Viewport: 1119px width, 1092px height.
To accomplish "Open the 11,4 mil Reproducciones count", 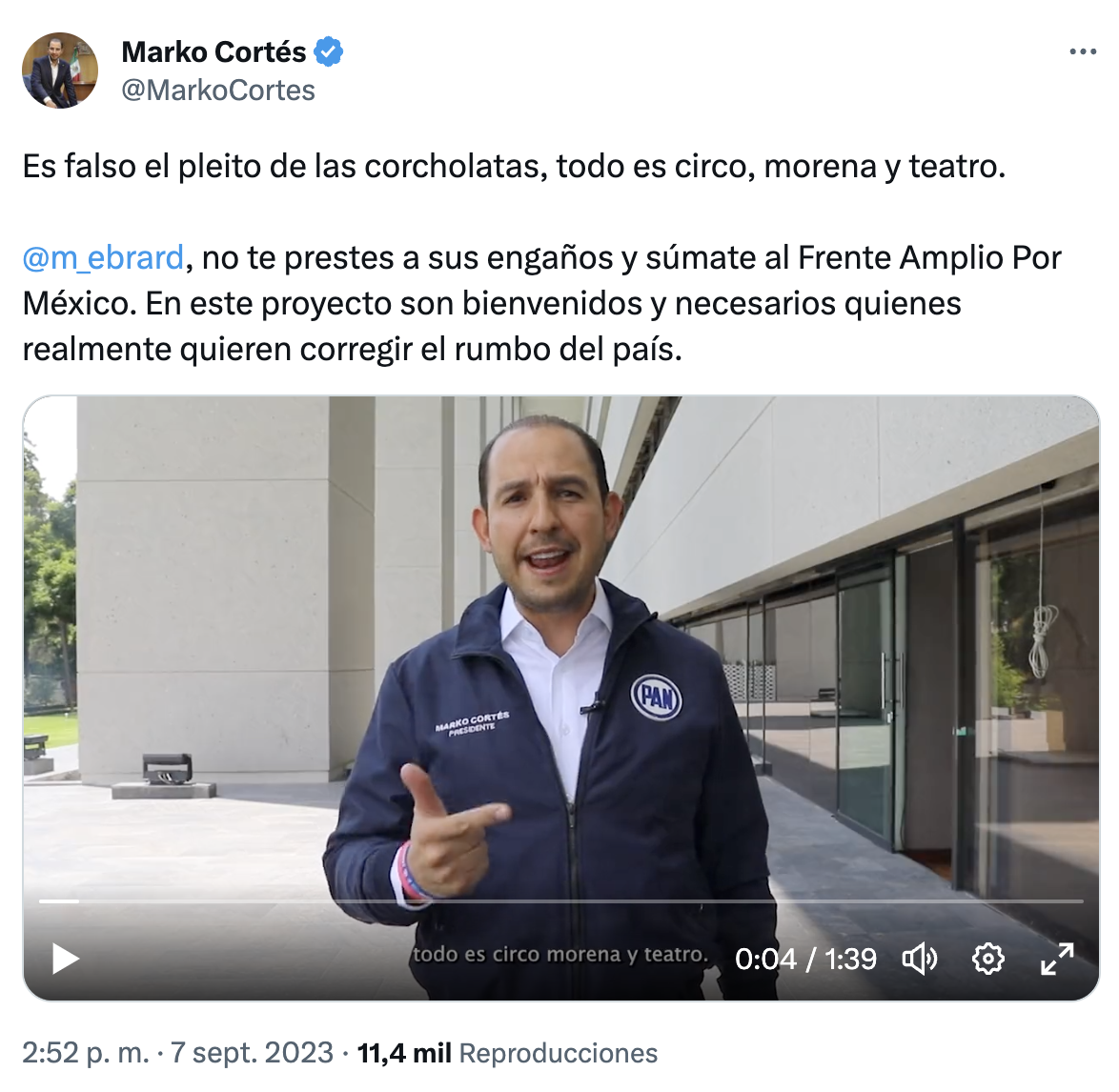I will [507, 1053].
